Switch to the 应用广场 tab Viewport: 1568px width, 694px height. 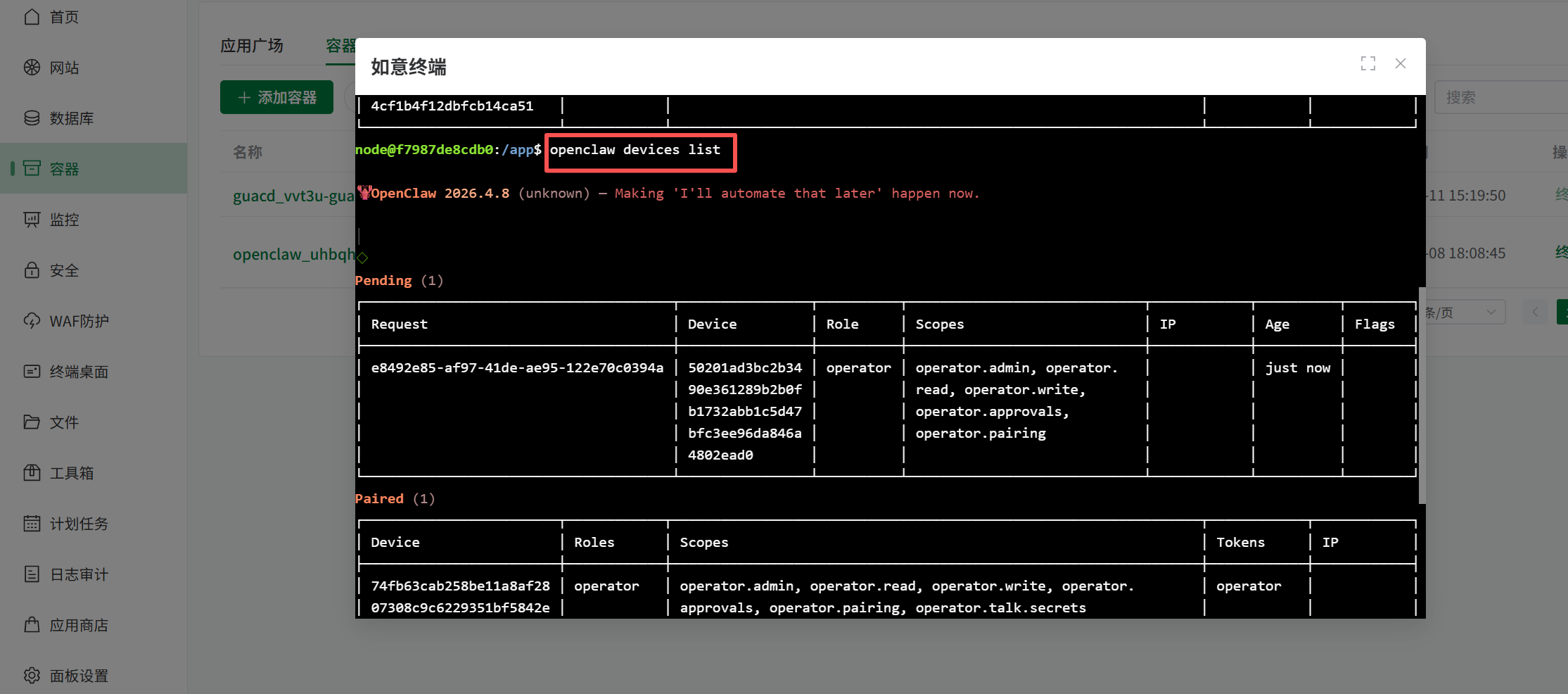tap(252, 46)
